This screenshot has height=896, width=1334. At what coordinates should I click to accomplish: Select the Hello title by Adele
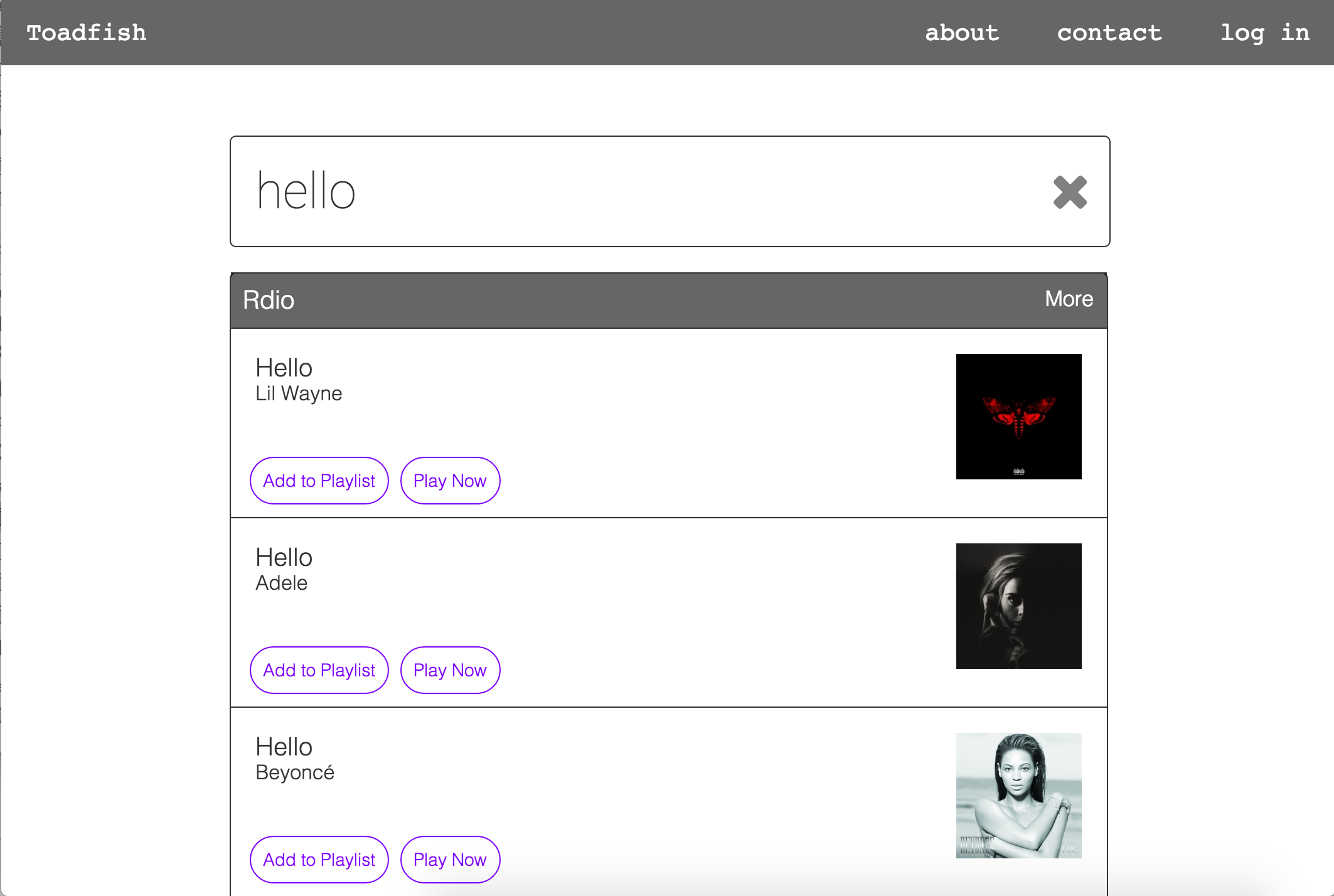tap(284, 557)
